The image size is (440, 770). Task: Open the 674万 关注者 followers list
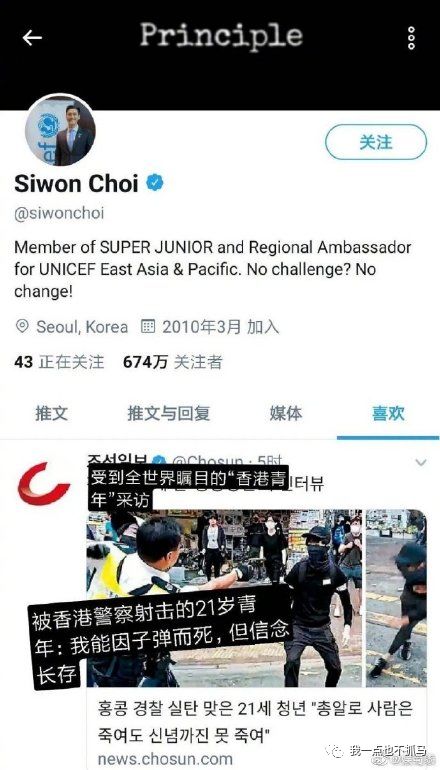[x=172, y=362]
